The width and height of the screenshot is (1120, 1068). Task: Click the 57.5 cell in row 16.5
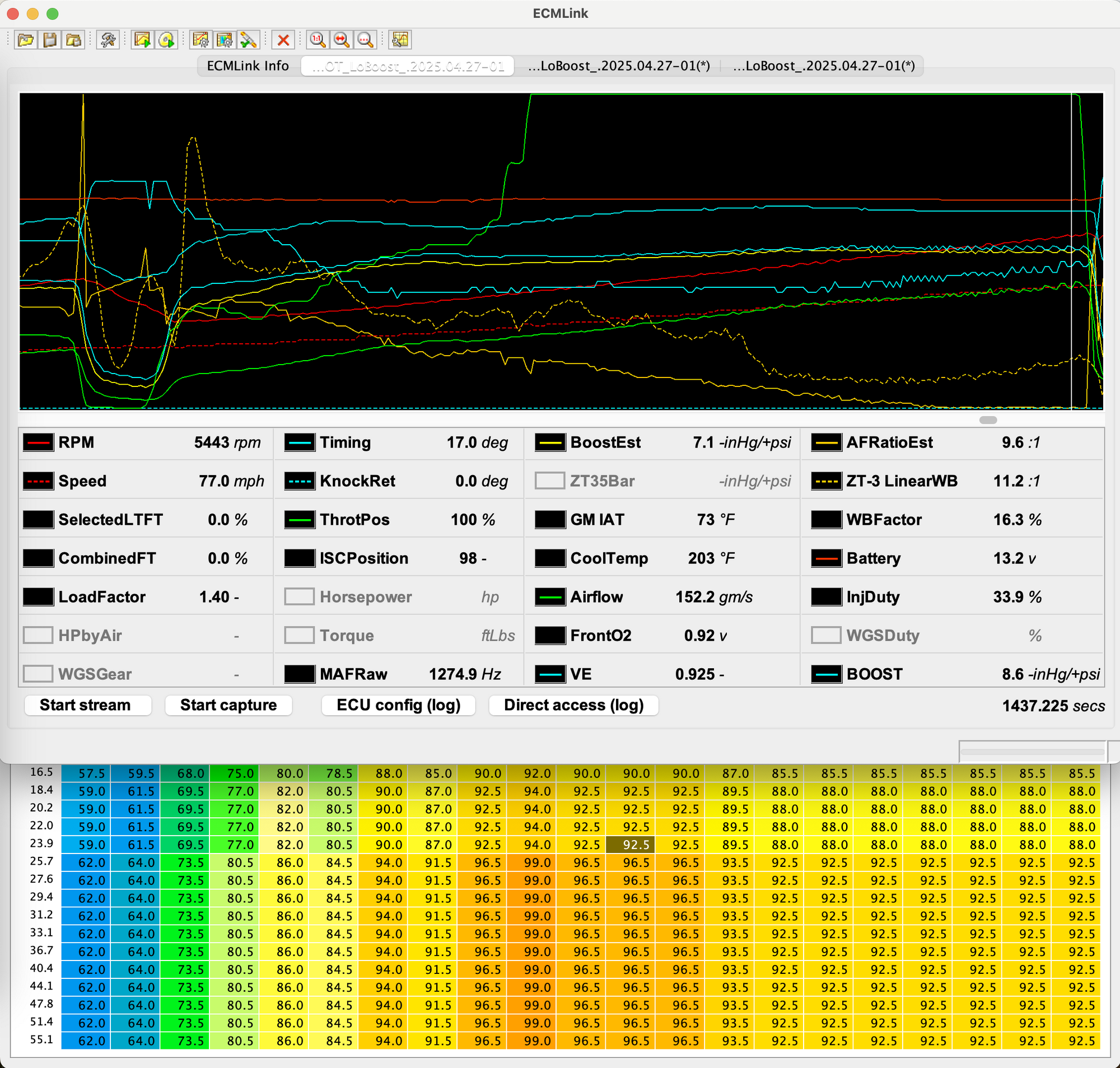(x=86, y=773)
